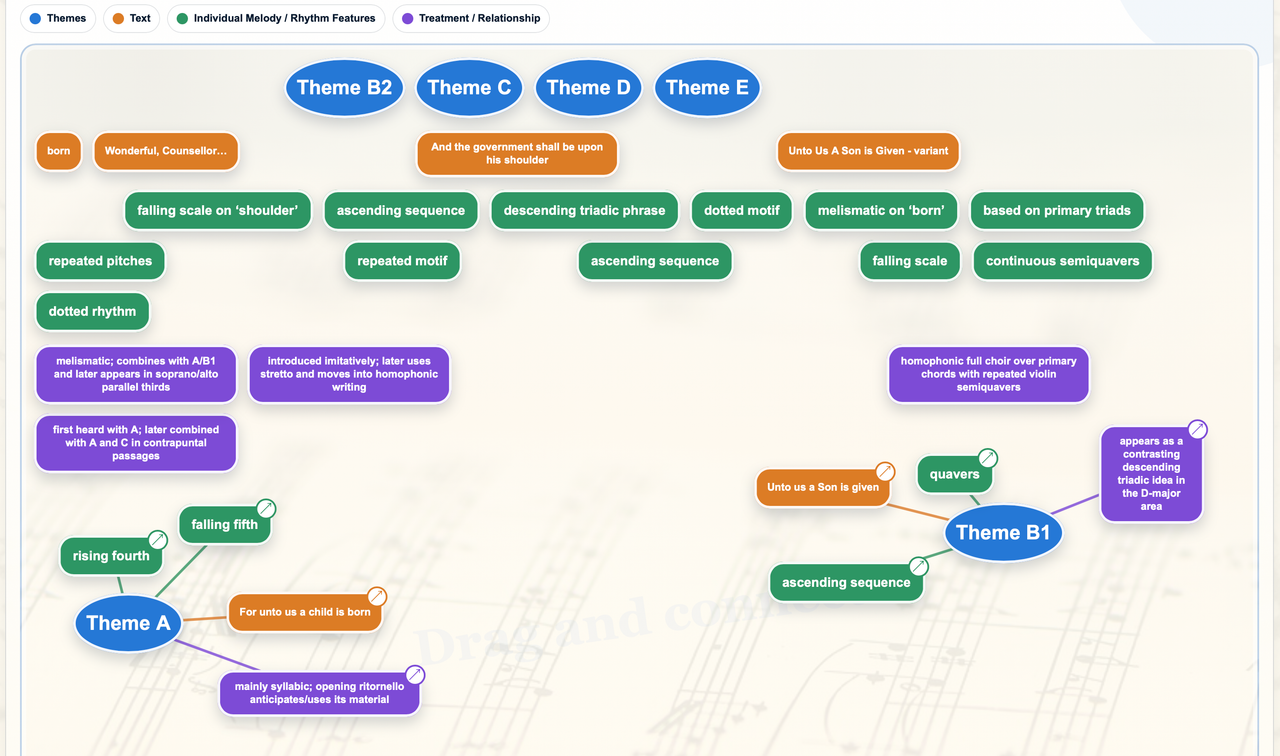Select 'Unto Us A Son is Given - variant'
1280x756 pixels.
[868, 151]
